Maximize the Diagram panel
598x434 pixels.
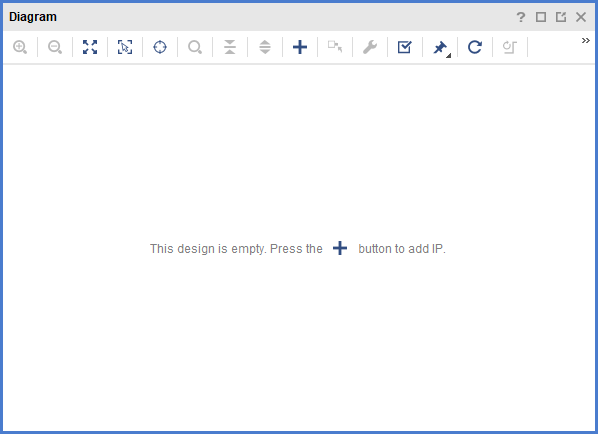[541, 17]
